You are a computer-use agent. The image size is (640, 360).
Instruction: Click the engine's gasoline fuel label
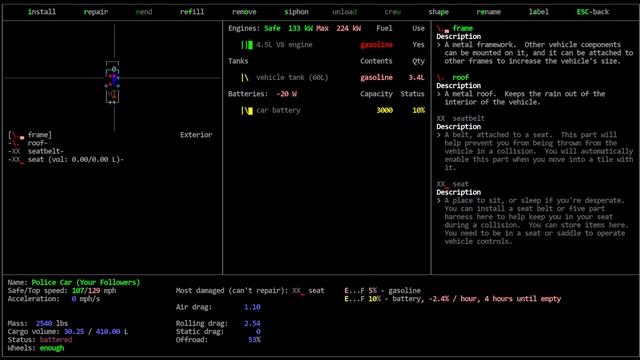[376, 45]
